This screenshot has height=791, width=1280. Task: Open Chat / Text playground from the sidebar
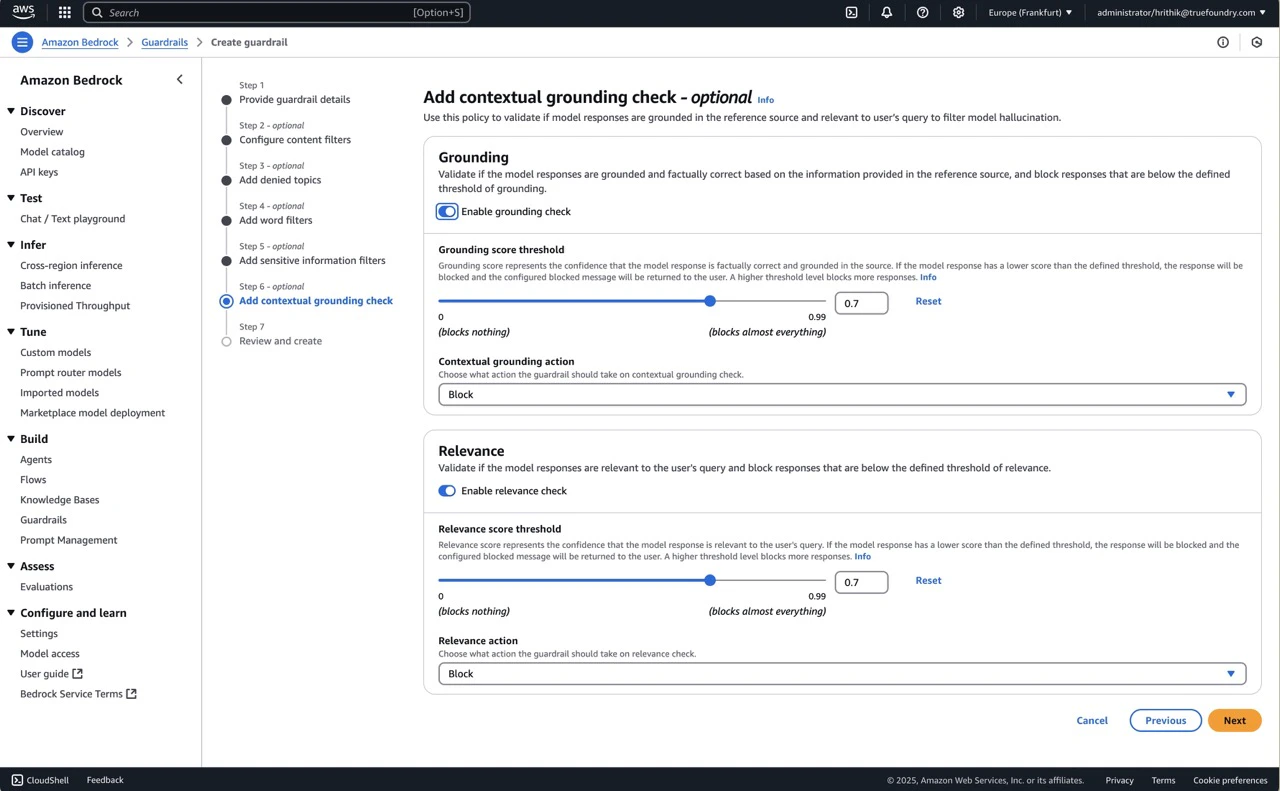(x=72, y=218)
